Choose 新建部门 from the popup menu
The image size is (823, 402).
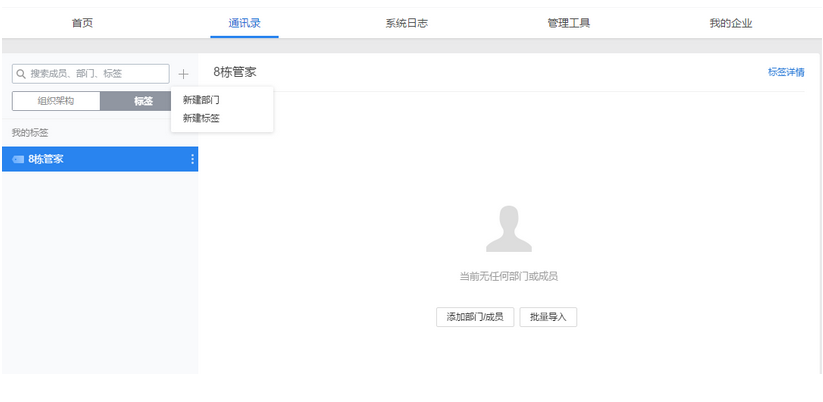pyautogui.click(x=201, y=100)
